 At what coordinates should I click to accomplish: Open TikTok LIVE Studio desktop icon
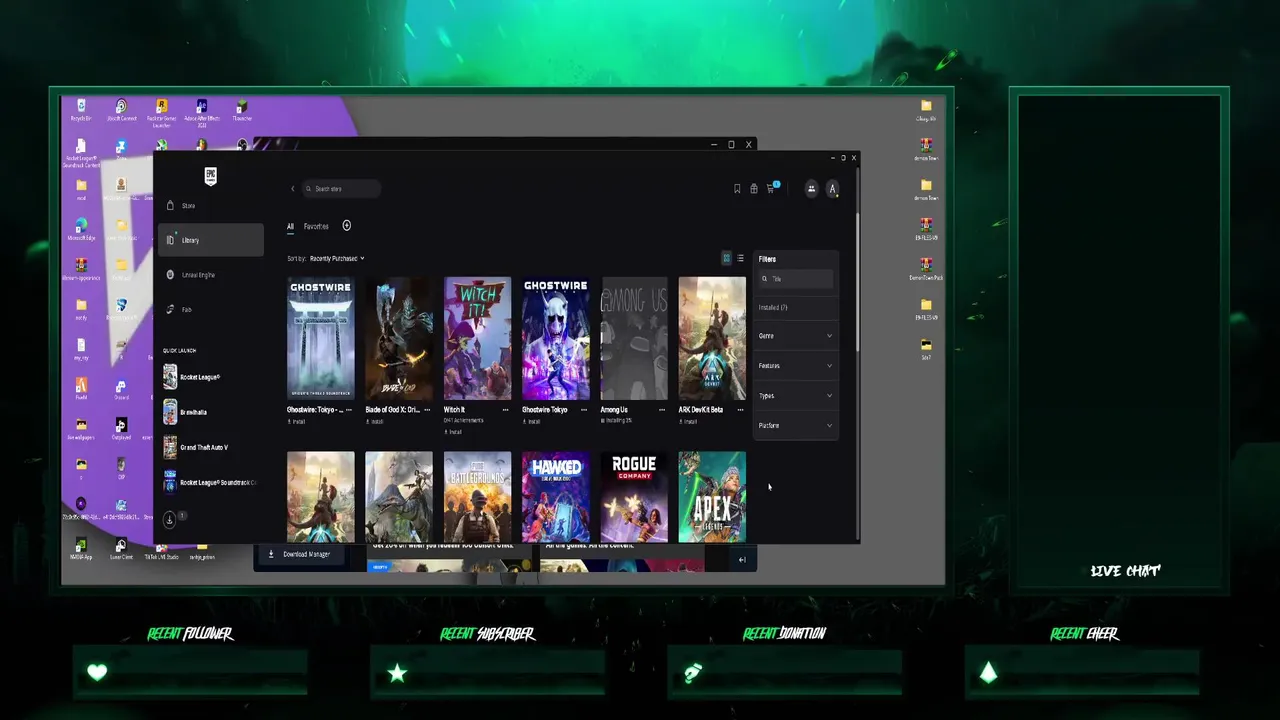(x=161, y=548)
